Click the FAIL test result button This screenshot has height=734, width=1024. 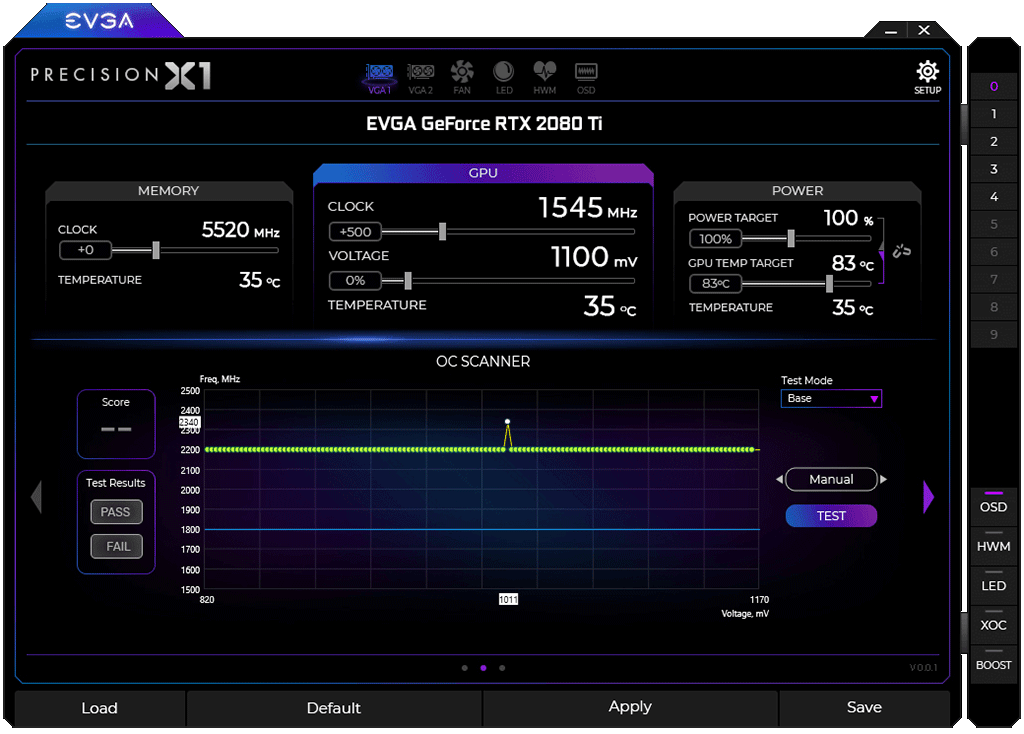(x=116, y=547)
